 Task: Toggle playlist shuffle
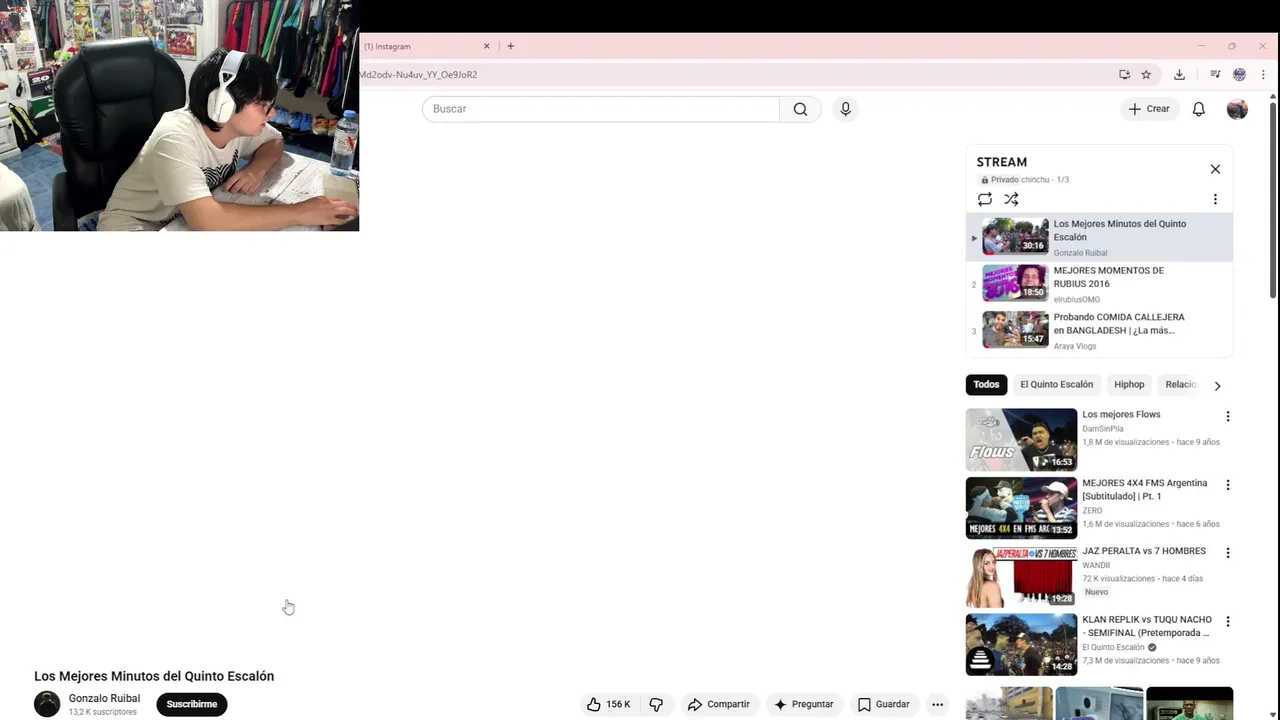tap(1011, 199)
